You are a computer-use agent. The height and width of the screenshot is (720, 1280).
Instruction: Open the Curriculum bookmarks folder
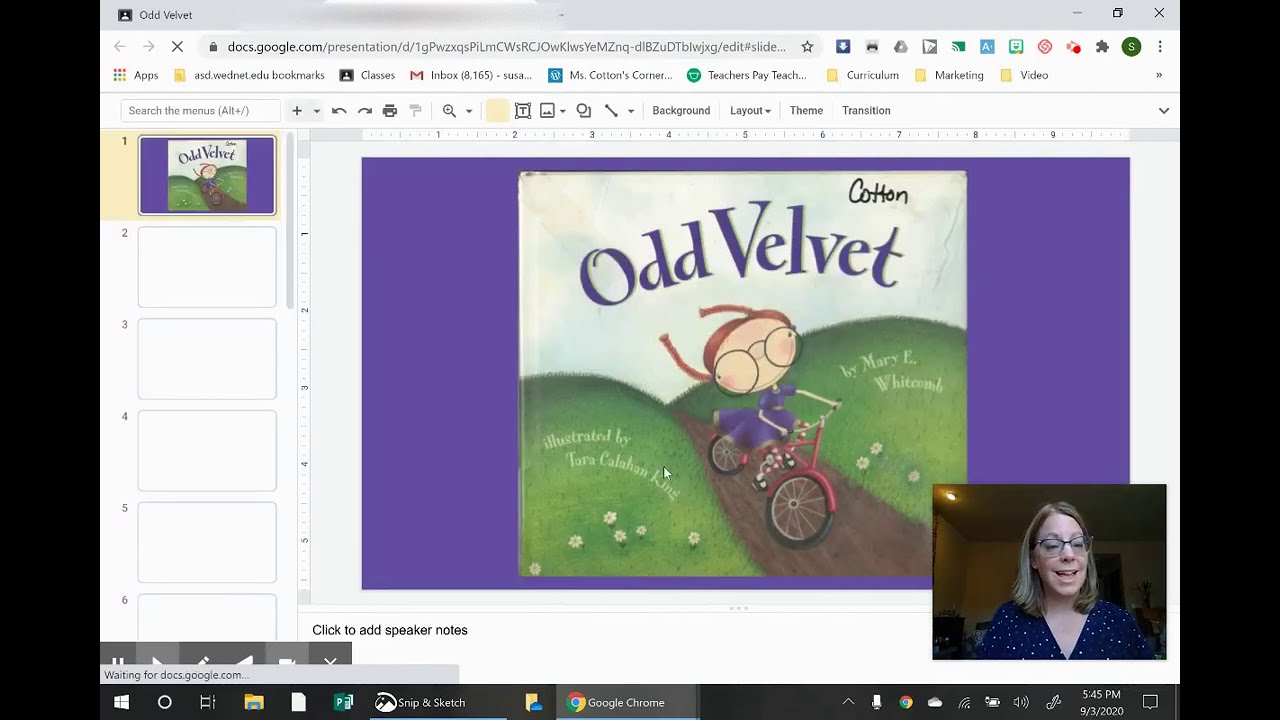pos(863,75)
